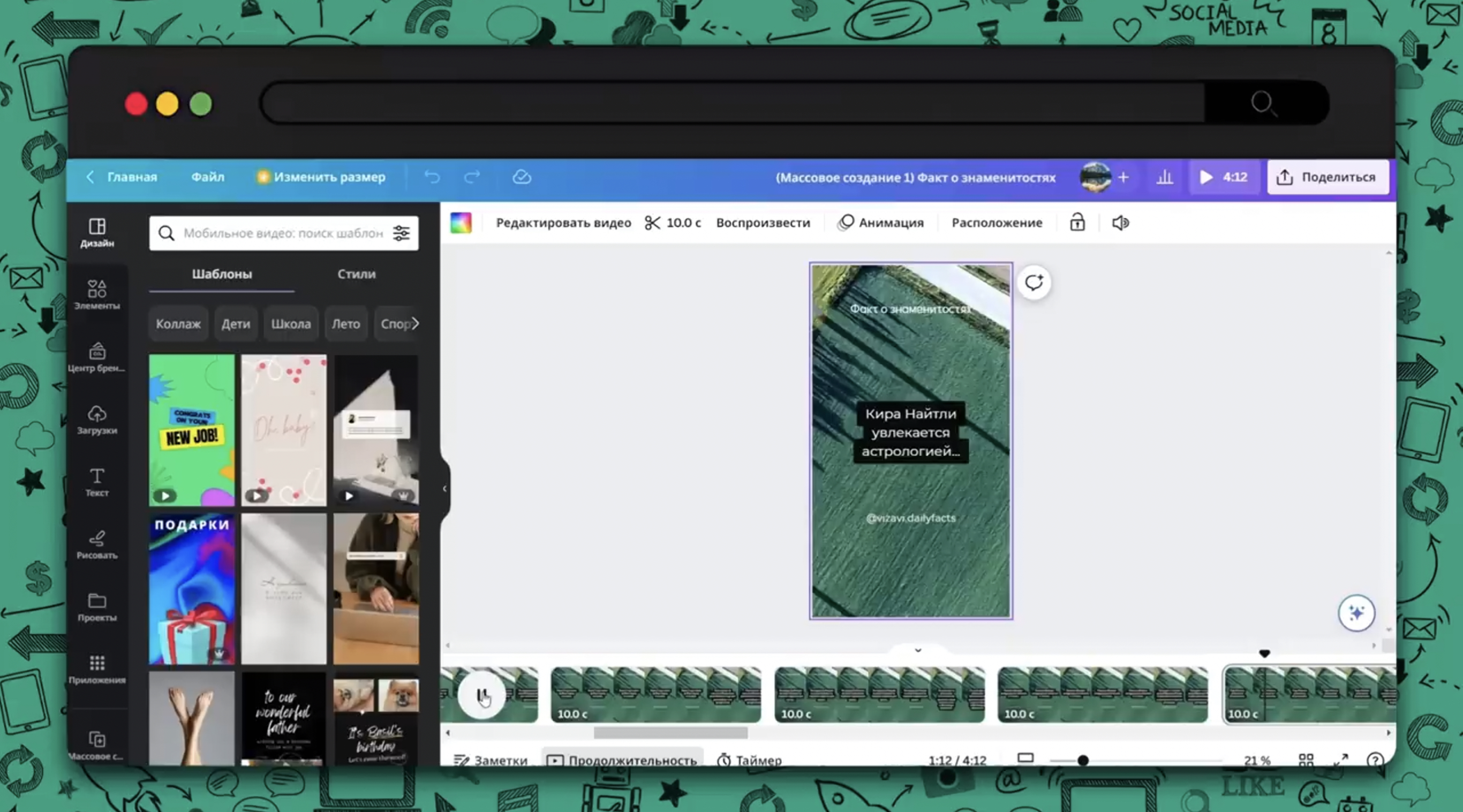
Task: Click the redo arrow icon
Action: tap(472, 177)
